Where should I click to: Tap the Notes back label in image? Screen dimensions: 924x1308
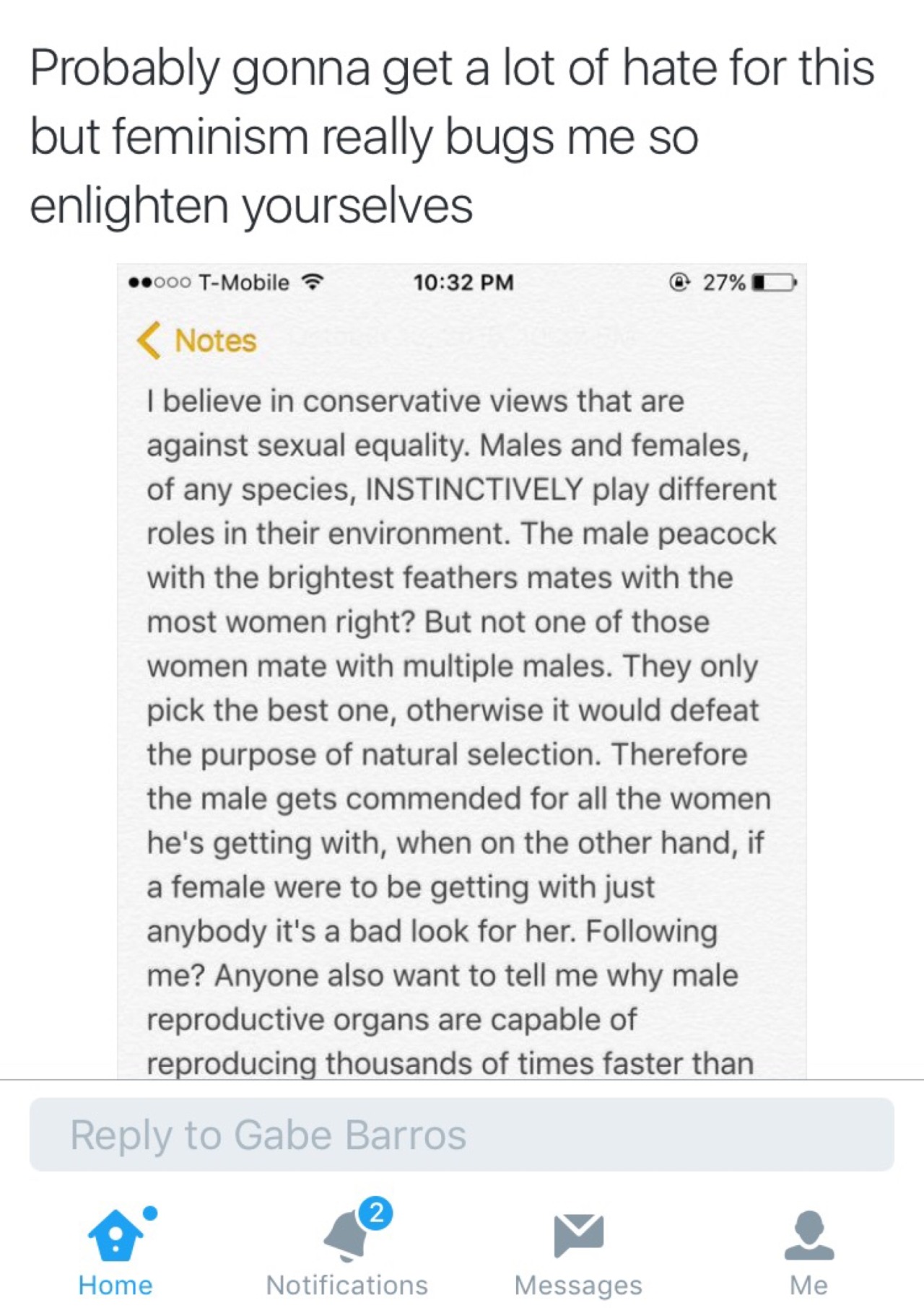pyautogui.click(x=216, y=341)
